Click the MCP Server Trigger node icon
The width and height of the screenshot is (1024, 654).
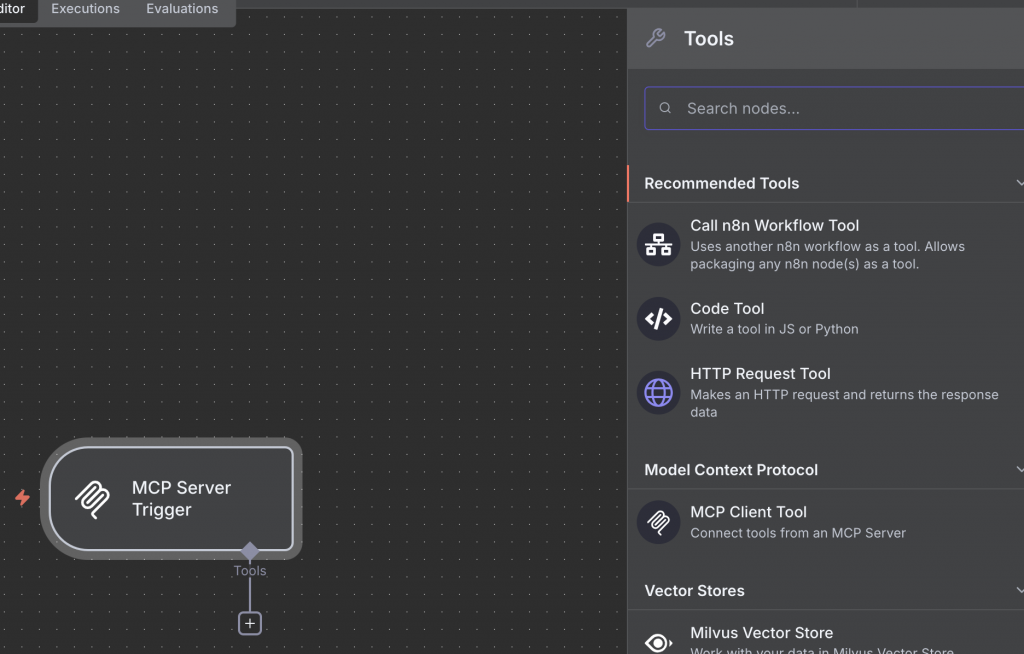93,500
